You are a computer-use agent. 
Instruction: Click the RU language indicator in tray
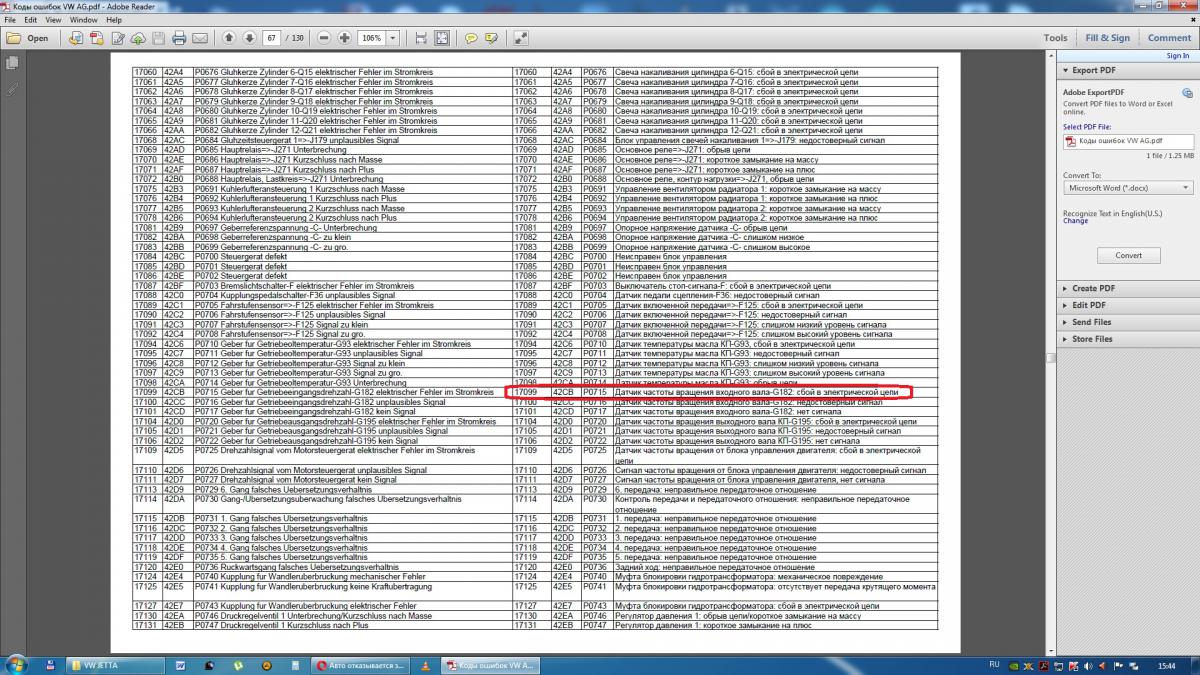[x=994, y=664]
